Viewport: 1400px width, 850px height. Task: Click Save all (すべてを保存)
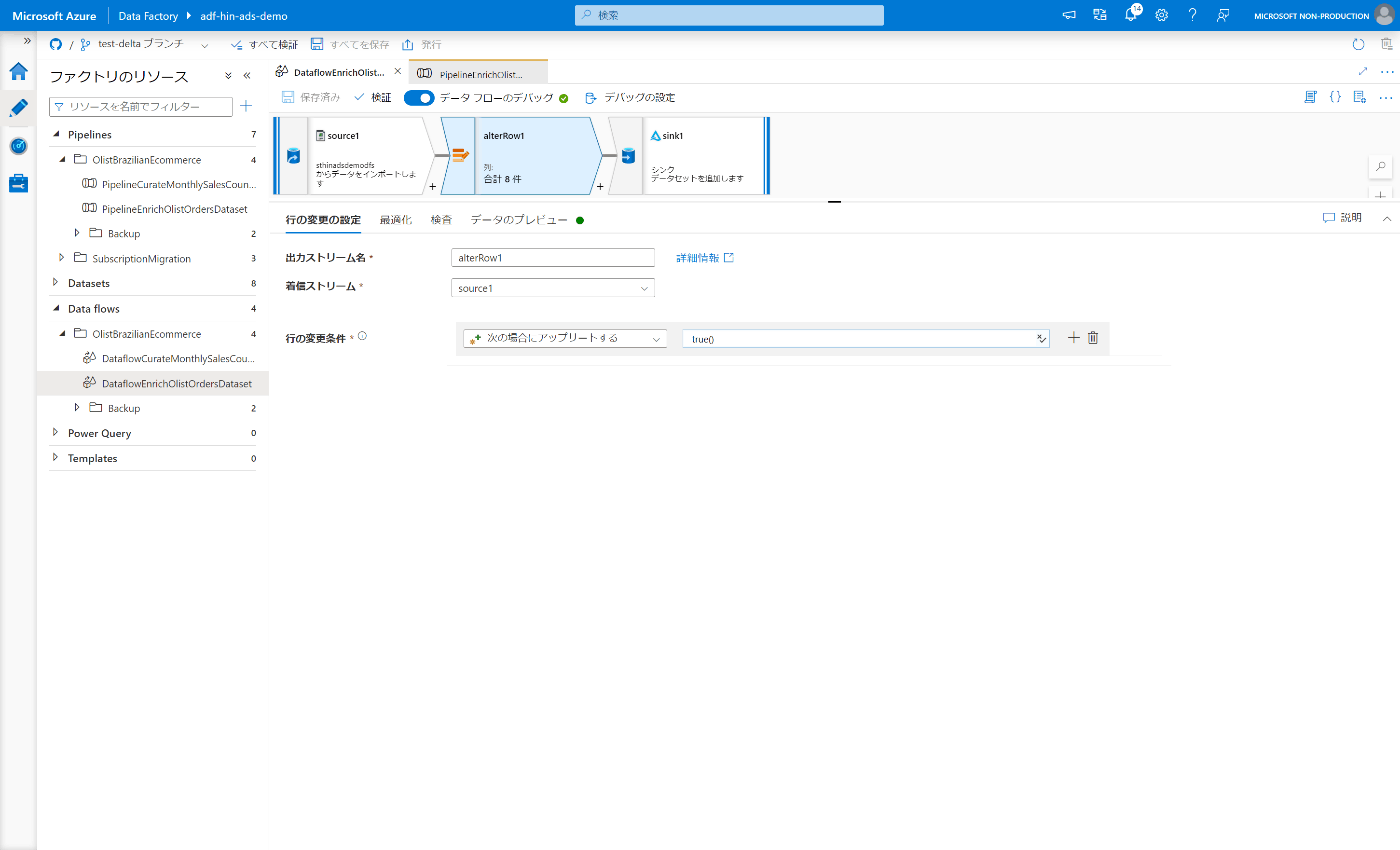coord(350,45)
